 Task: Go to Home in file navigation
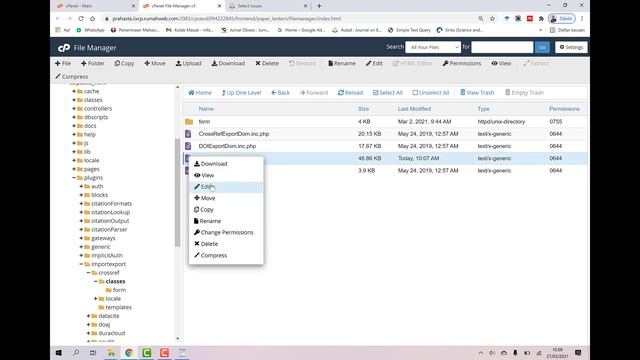click(200, 93)
